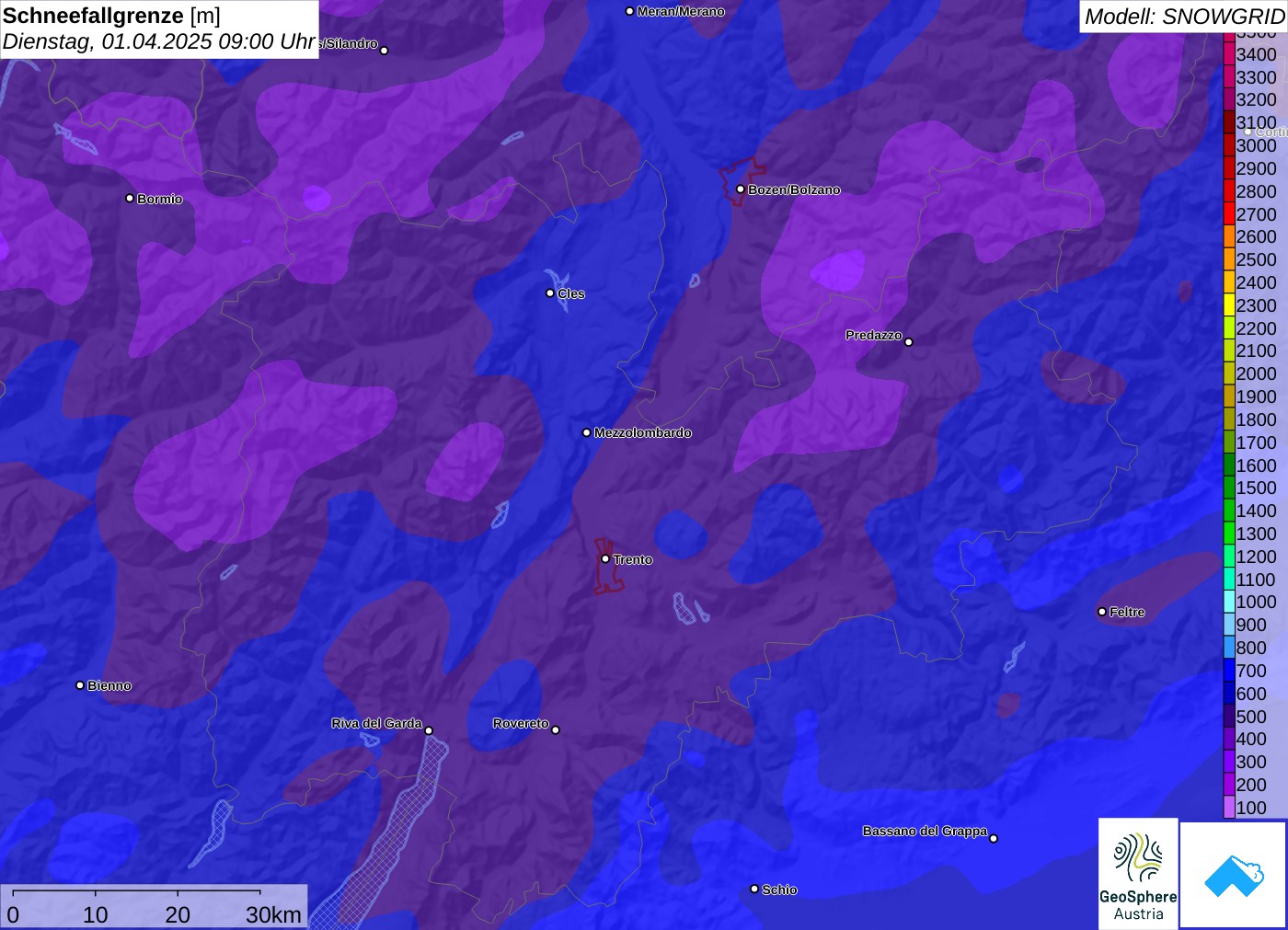Select the Bozen/Bolzano city marker dot

(740, 189)
